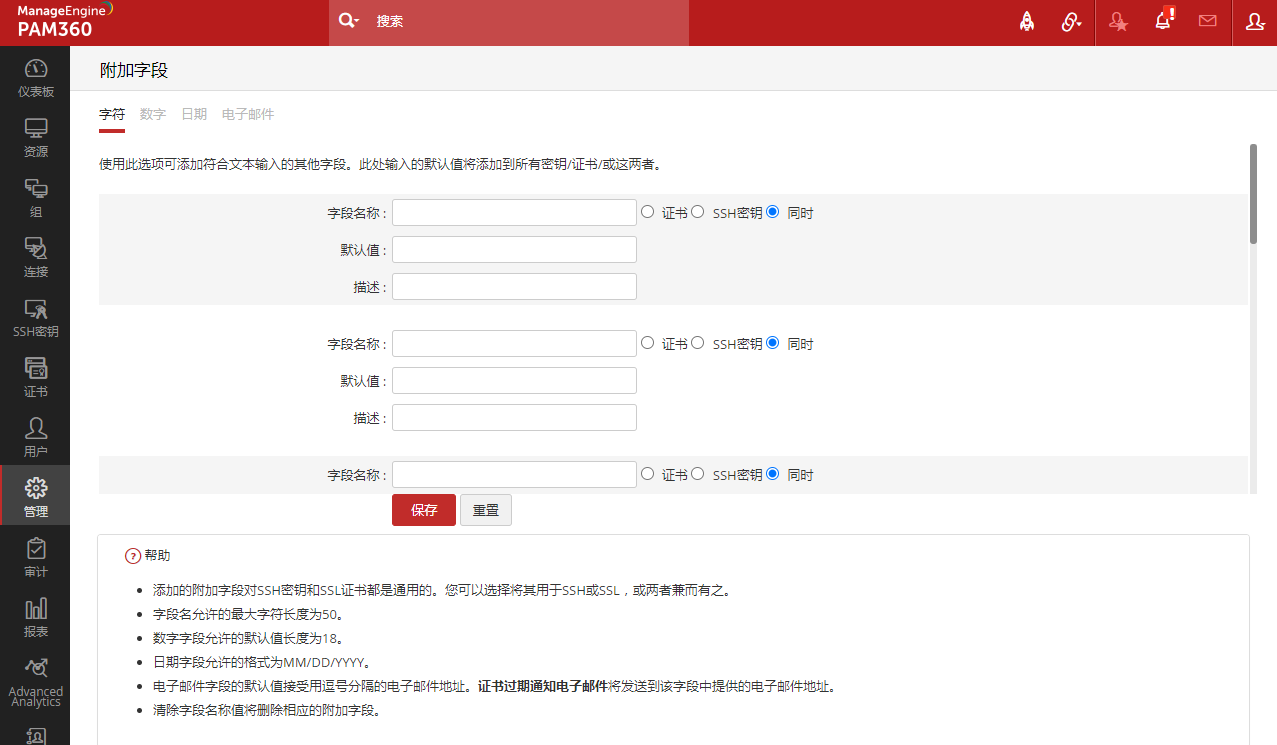Select SSH密钥 radio in the third field block
Screen dimensions: 1277x745
(x=698, y=474)
